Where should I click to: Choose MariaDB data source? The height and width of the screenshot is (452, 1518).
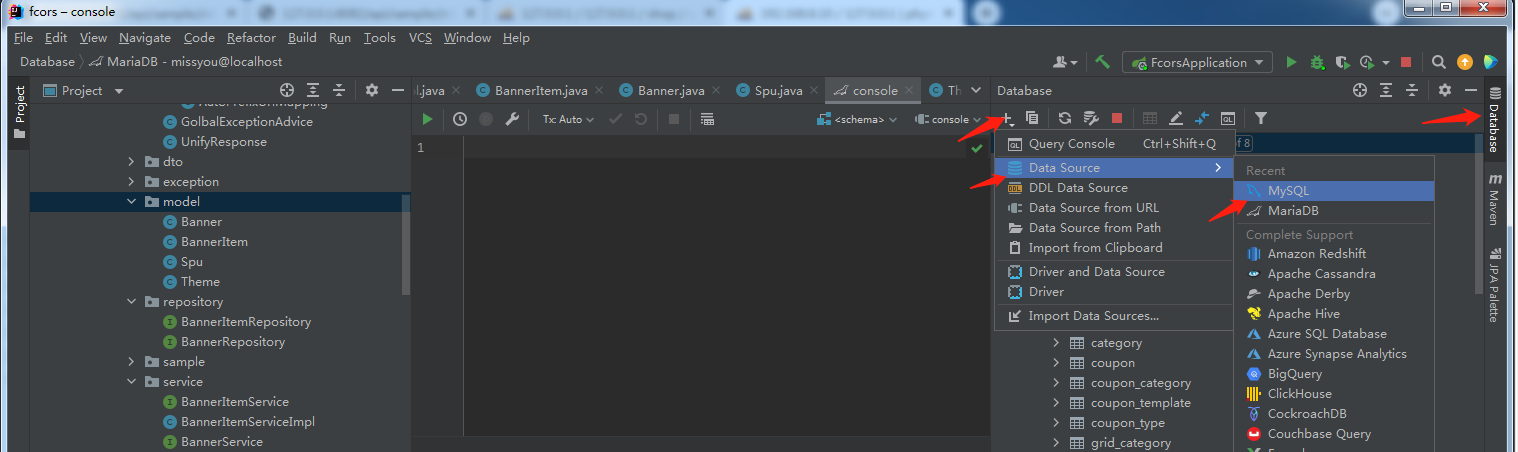point(1334,211)
